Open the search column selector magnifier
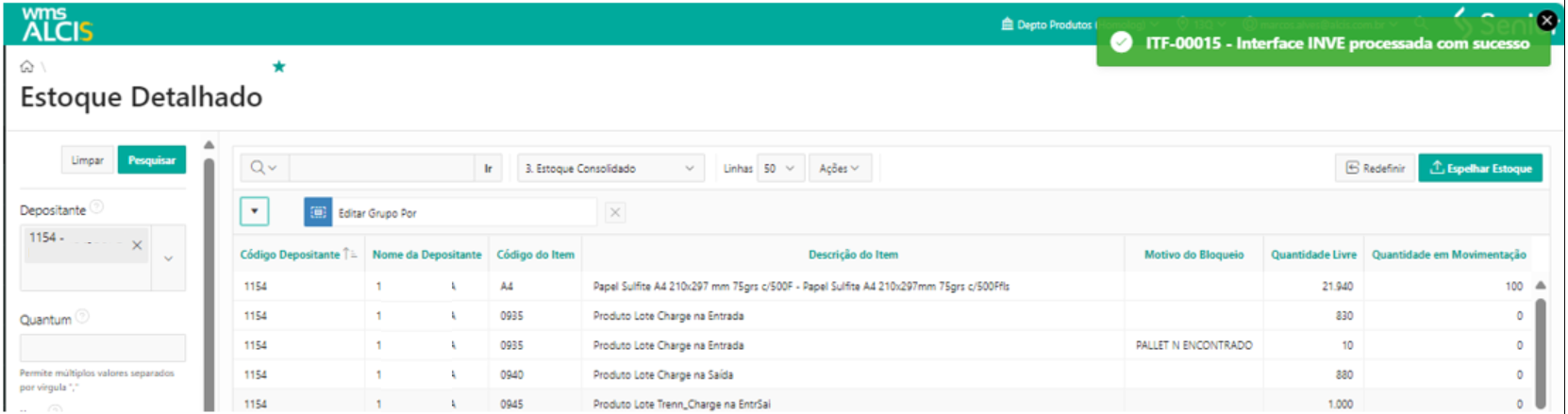Screen dimensions: 1568x414 (x=263, y=168)
